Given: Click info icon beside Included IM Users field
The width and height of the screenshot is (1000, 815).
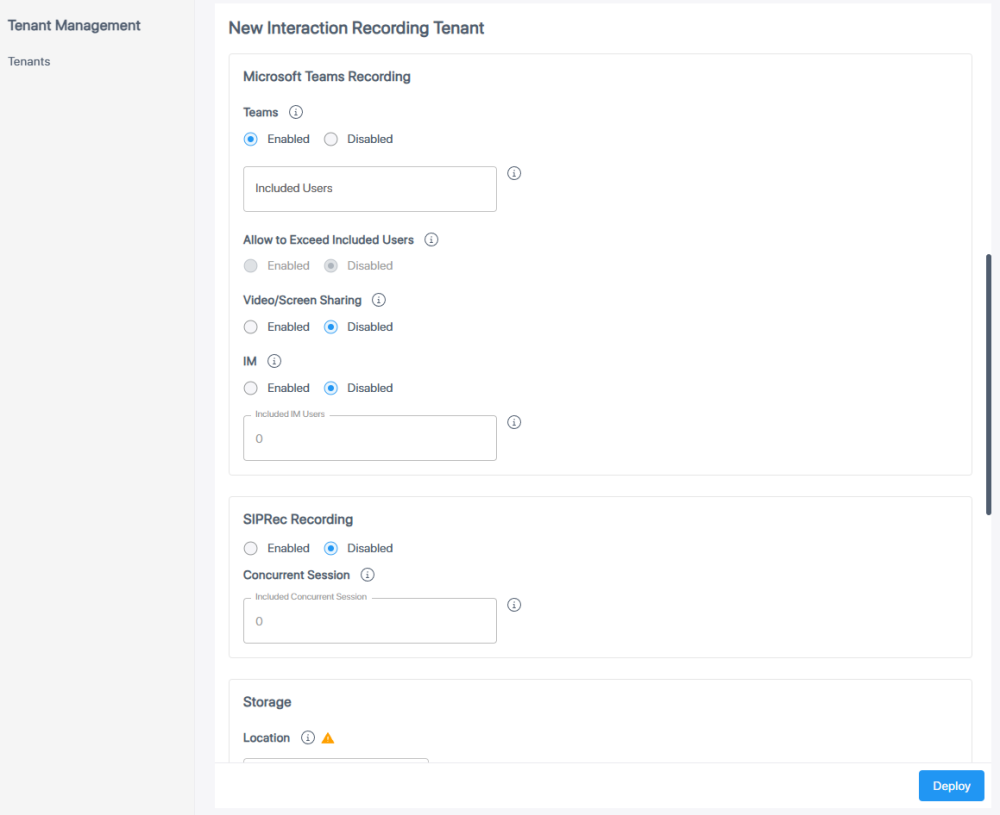Looking at the screenshot, I should point(514,422).
